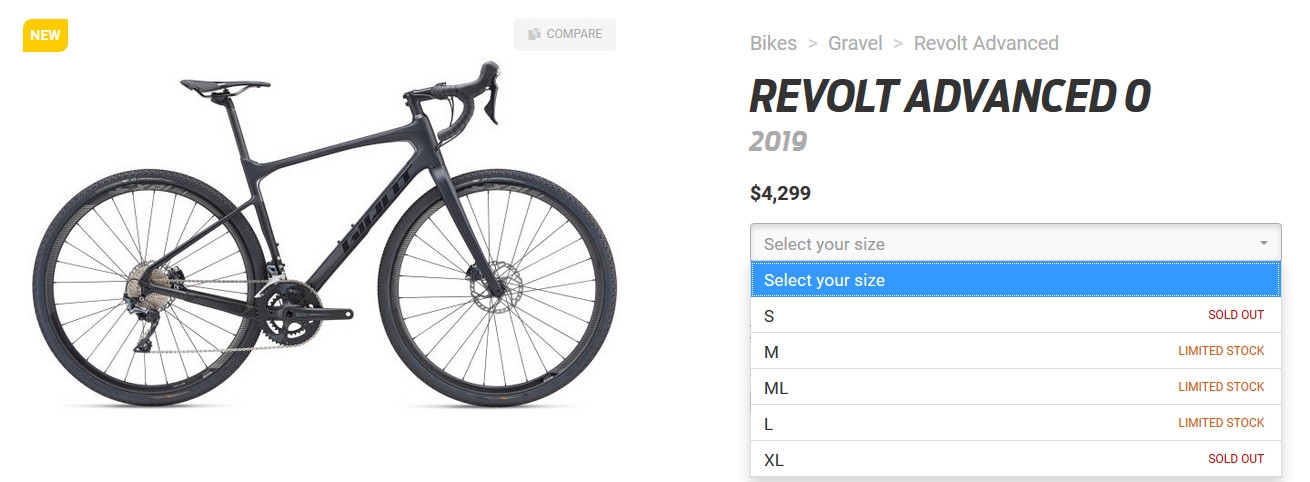The height and width of the screenshot is (482, 1310).
Task: Click the $4,299 price text
Action: click(780, 193)
